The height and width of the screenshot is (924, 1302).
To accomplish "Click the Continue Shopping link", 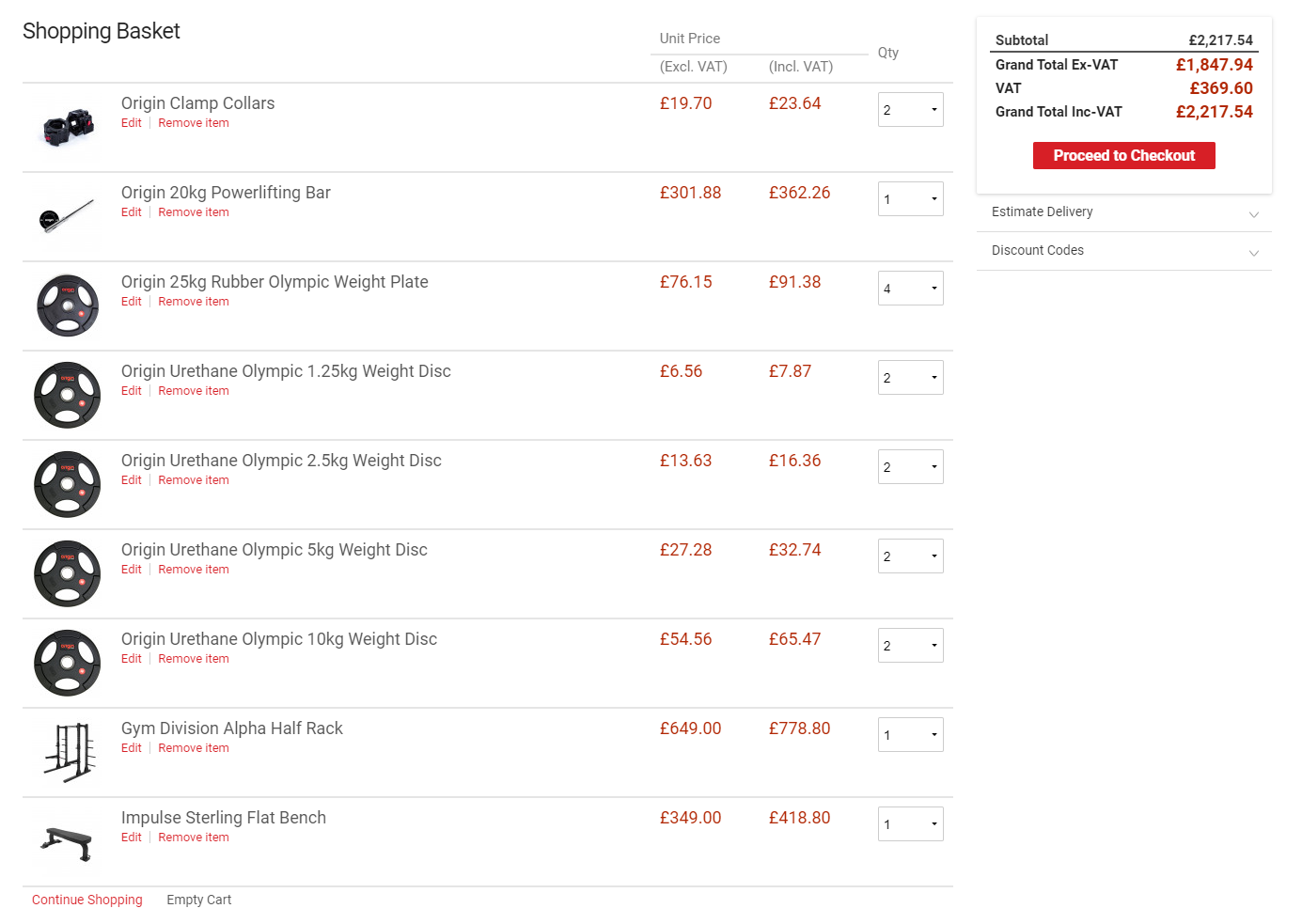I will (87, 900).
